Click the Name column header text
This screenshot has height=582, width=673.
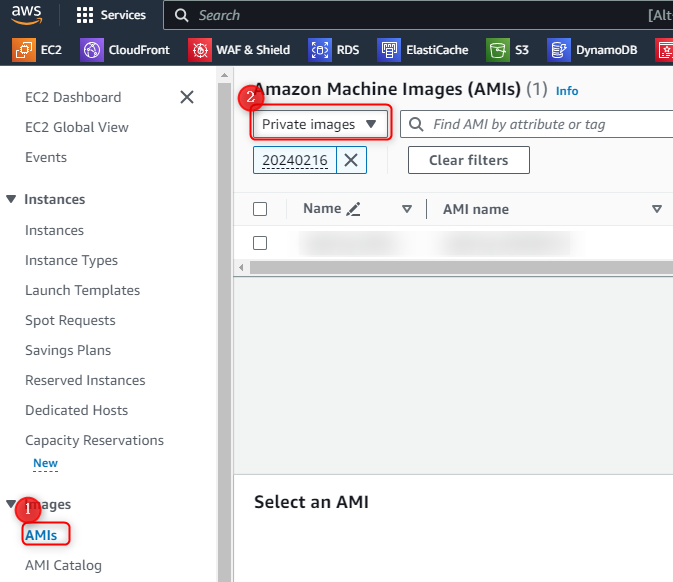pyautogui.click(x=322, y=209)
